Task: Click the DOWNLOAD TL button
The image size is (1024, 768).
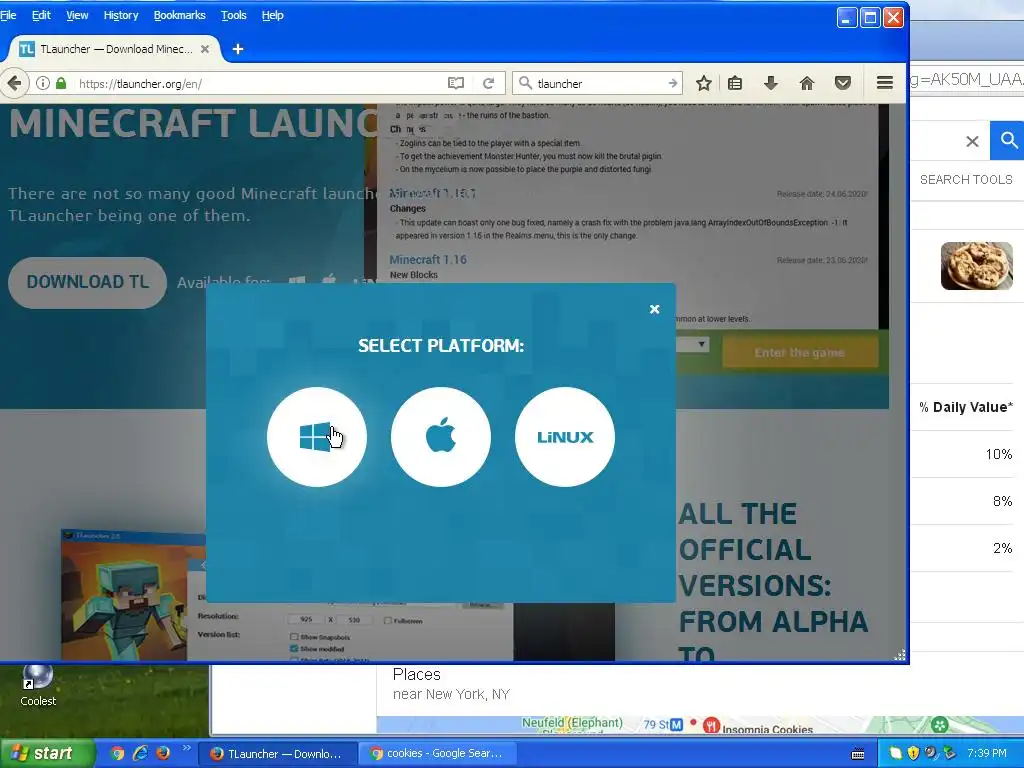Action: (88, 282)
